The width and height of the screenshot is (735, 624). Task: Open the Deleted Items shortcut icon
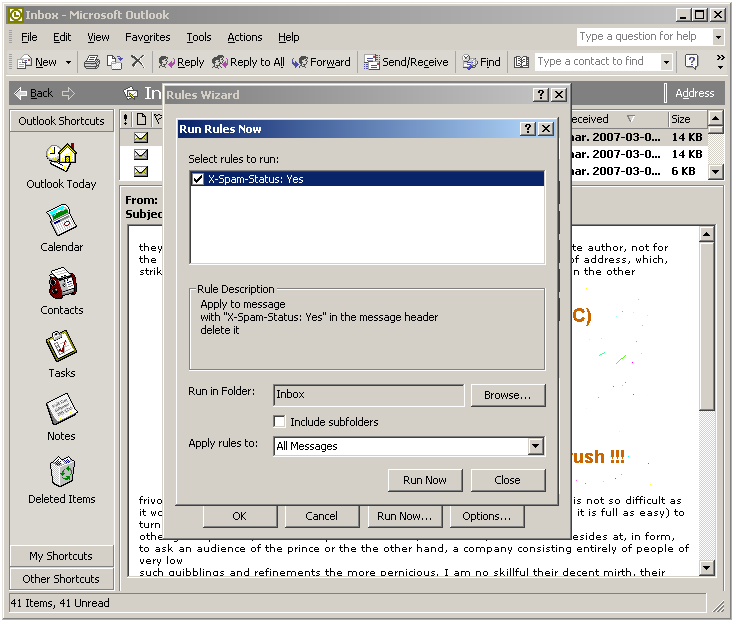point(61,472)
